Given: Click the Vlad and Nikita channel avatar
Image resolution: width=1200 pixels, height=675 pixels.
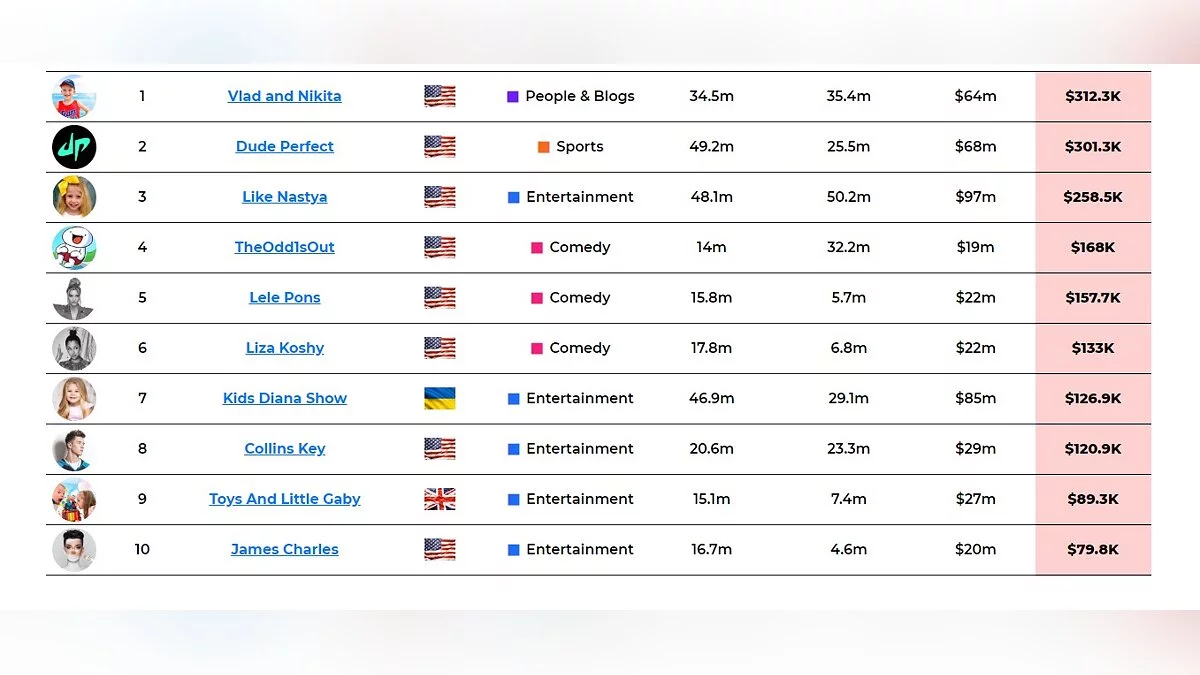Looking at the screenshot, I should pos(74,97).
